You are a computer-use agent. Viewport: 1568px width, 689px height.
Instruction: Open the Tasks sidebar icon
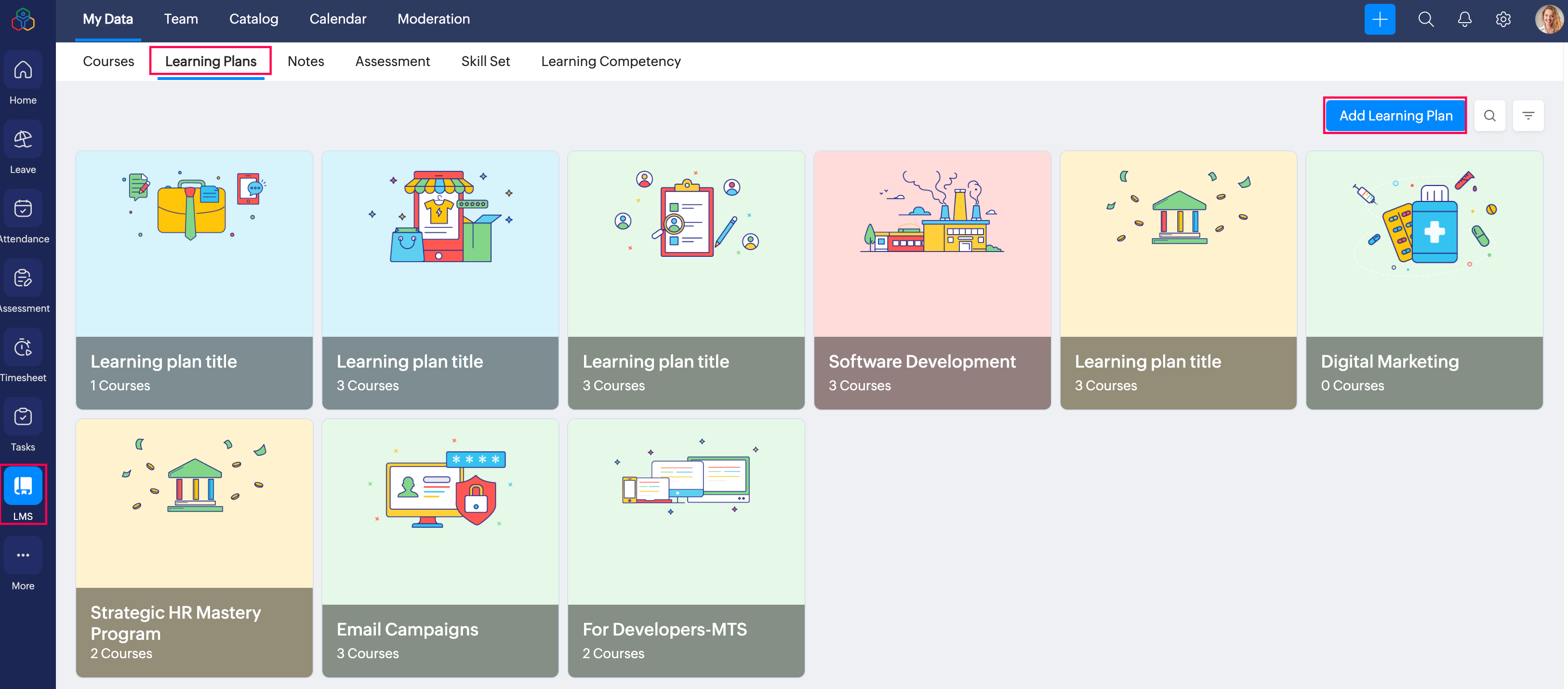[23, 418]
